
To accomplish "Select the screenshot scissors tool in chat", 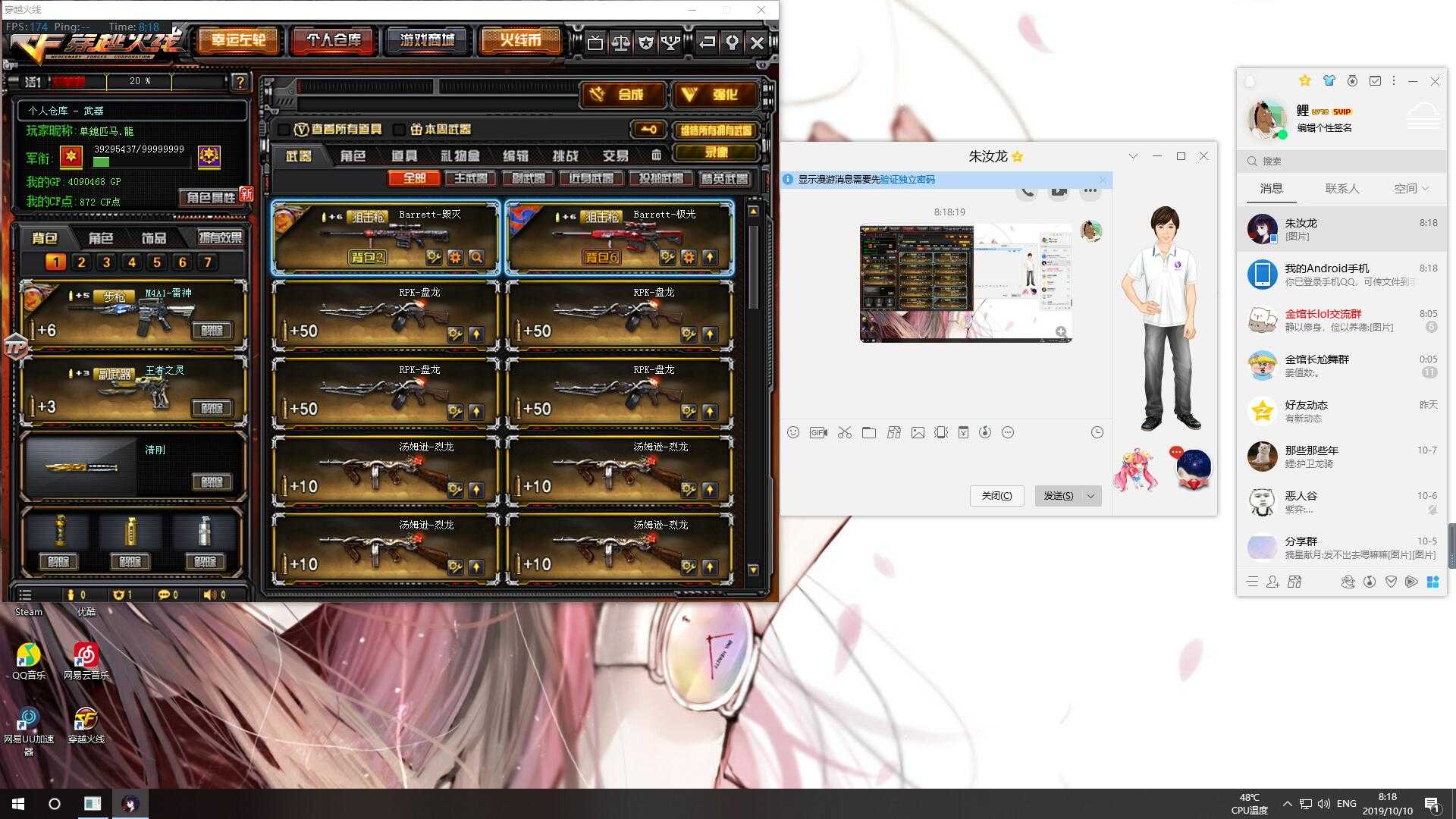I will [845, 432].
